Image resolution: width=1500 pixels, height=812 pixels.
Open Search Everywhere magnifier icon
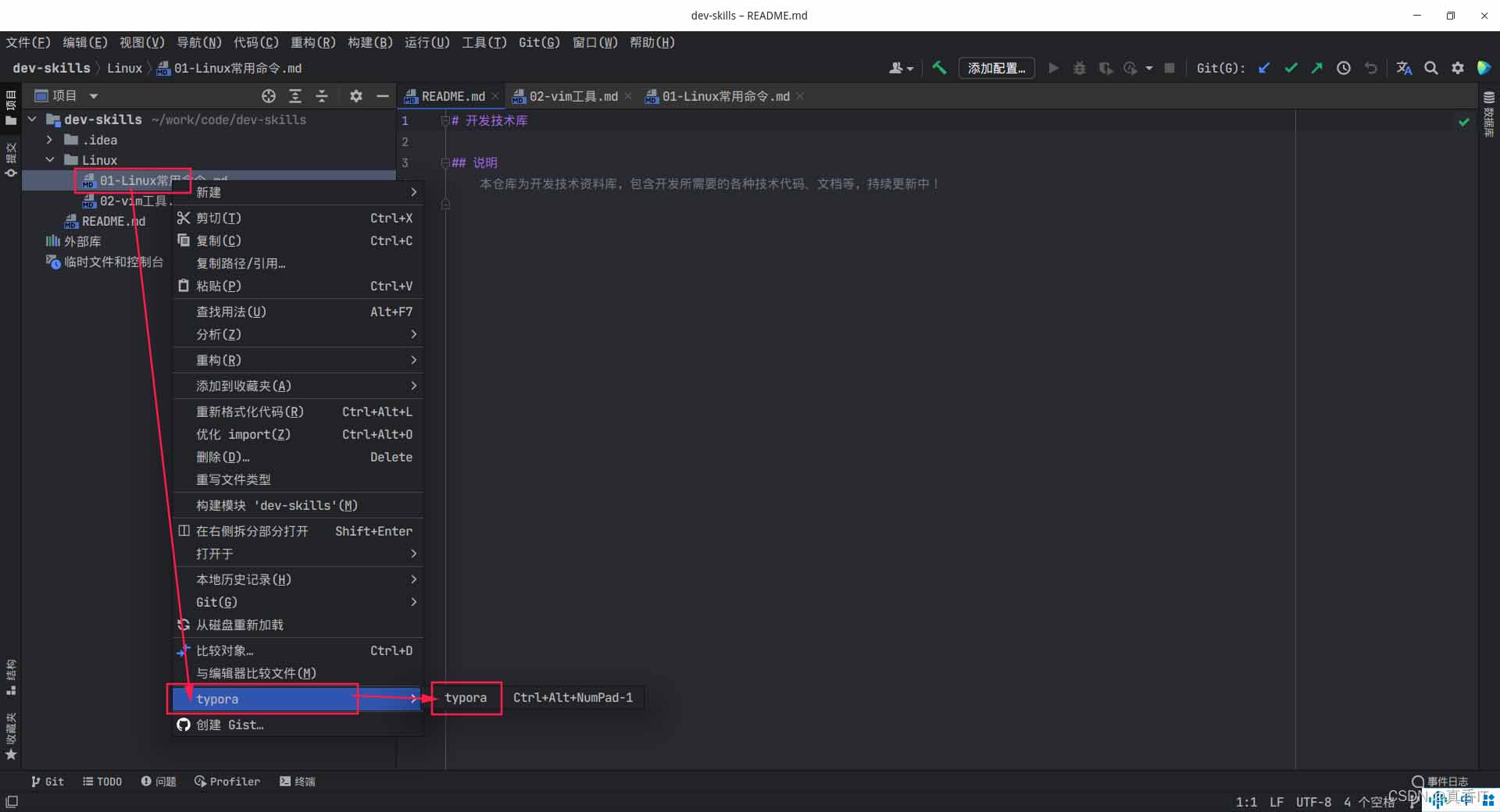coord(1431,68)
